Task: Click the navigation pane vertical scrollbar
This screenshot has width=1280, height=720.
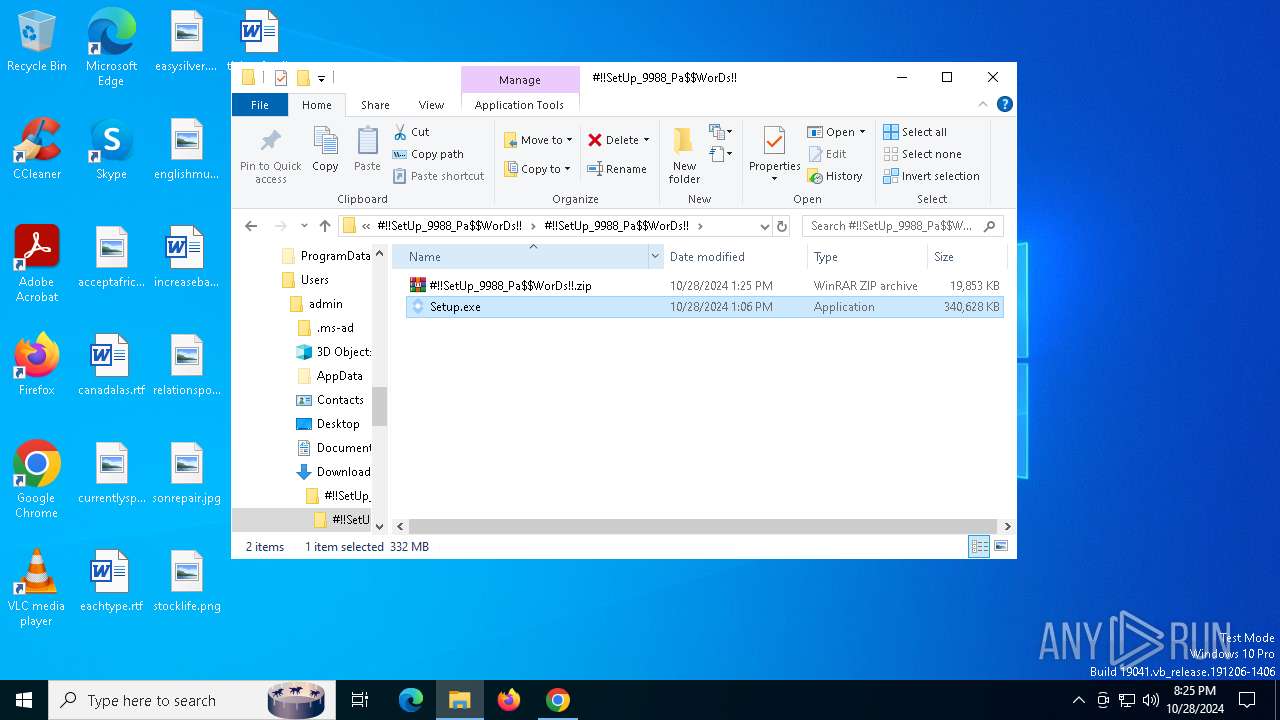Action: [379, 405]
